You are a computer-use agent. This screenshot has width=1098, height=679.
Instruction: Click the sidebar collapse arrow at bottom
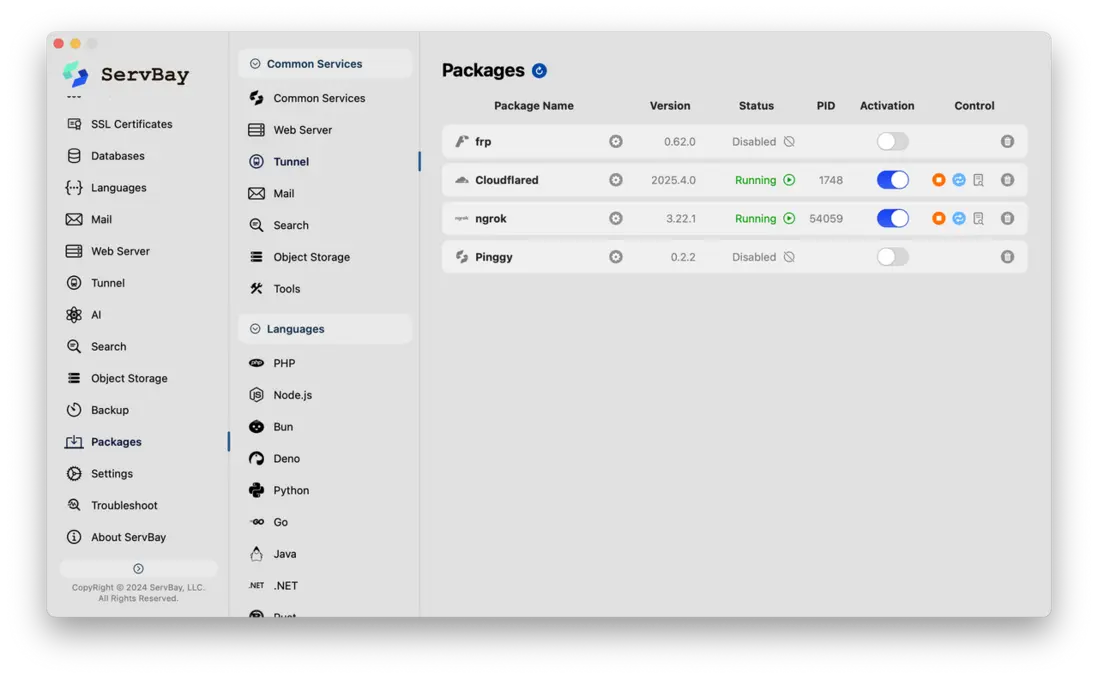point(138,568)
